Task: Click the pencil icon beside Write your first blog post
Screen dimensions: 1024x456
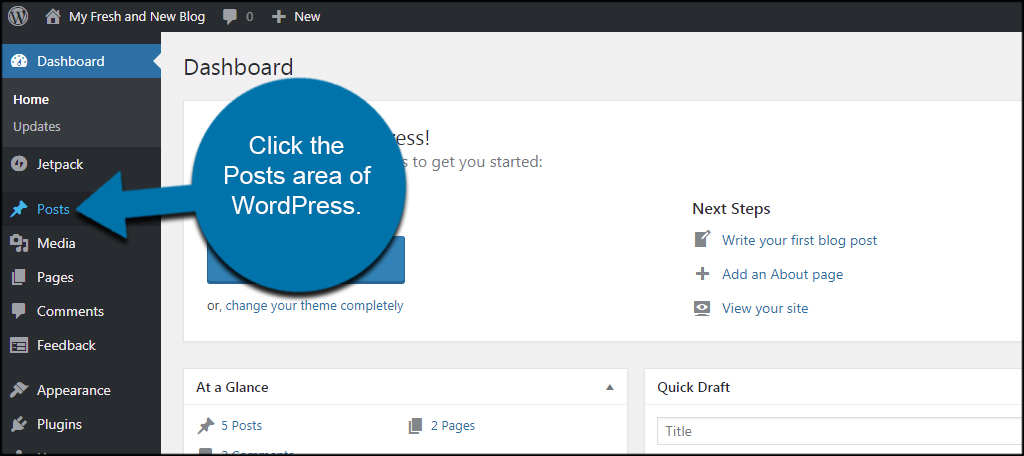Action: point(702,240)
